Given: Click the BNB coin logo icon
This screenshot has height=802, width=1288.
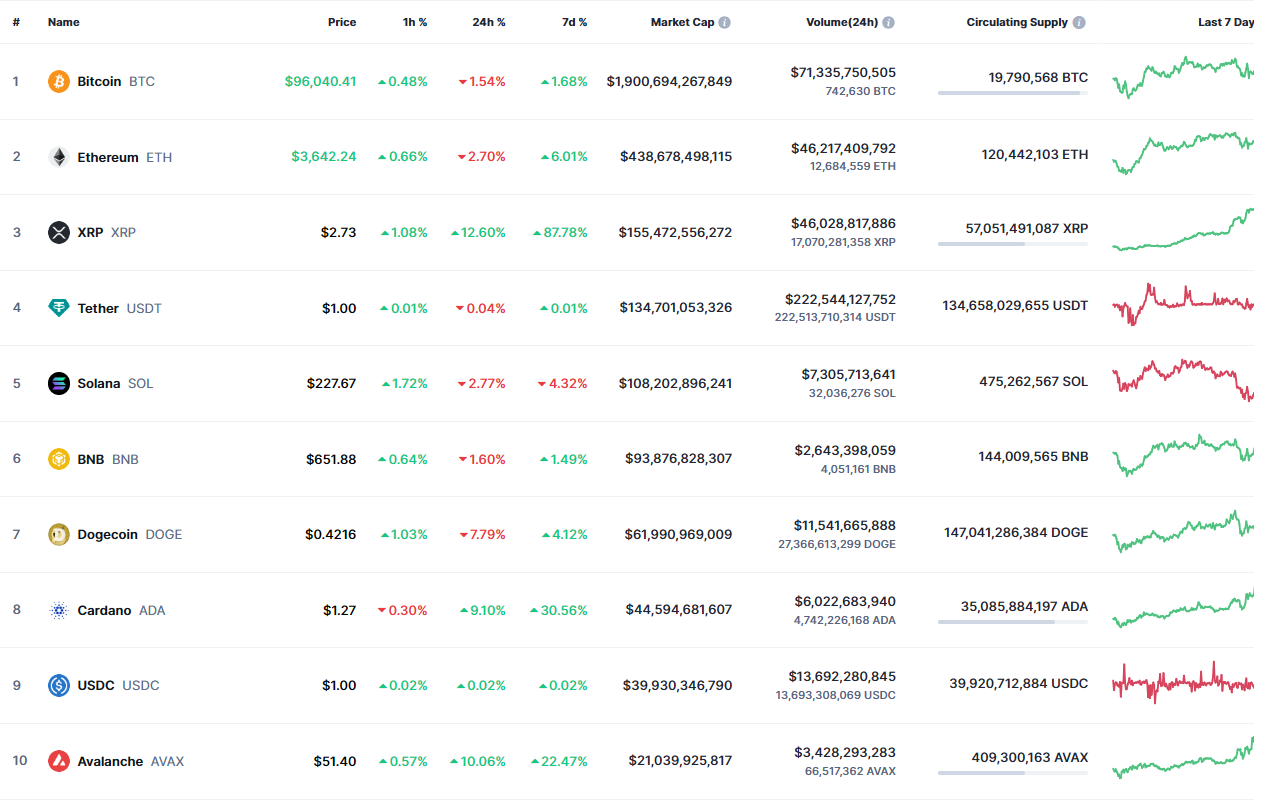Looking at the screenshot, I should (x=59, y=459).
